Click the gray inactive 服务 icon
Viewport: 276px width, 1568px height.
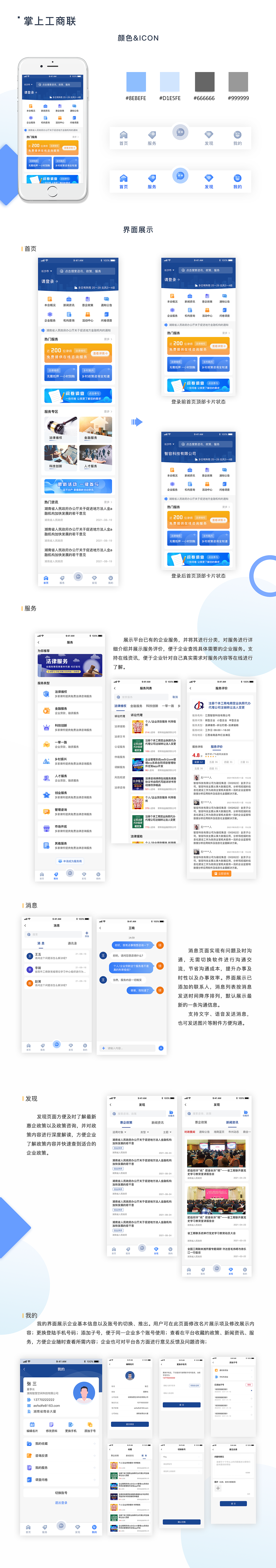[152, 135]
